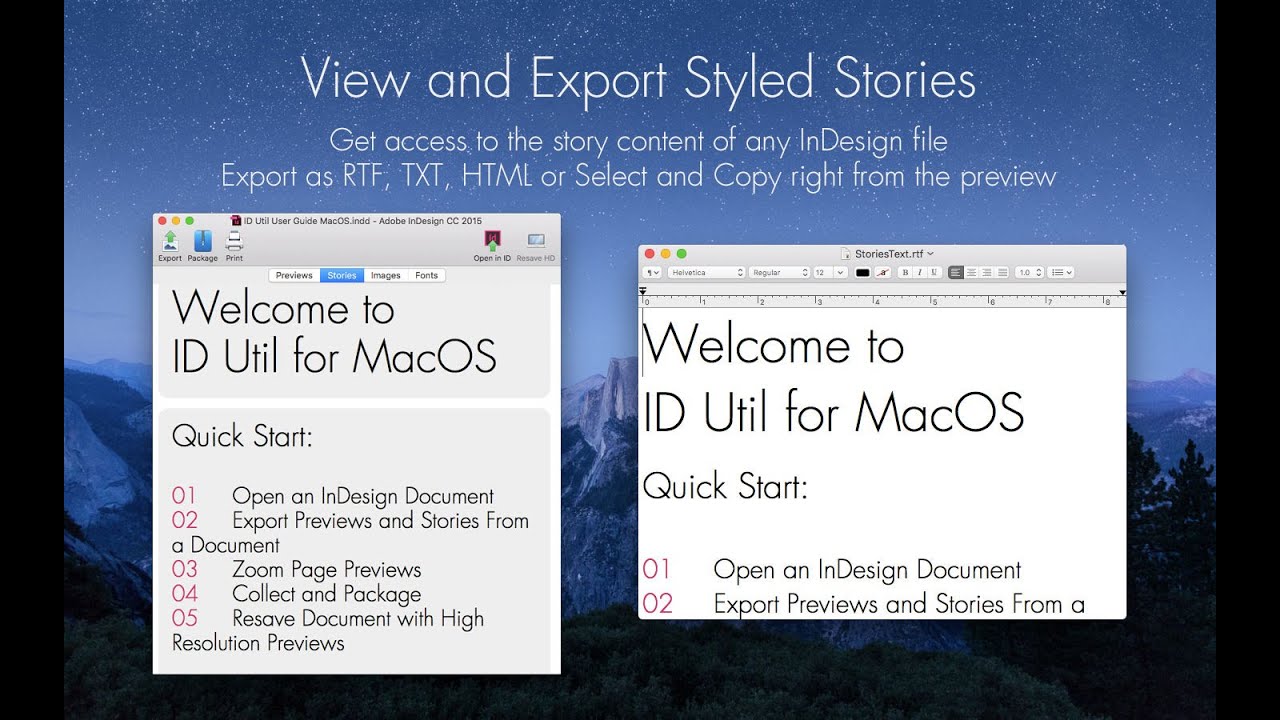The width and height of the screenshot is (1280, 720).
Task: Click the StoriesText.rtf document icon in title bar
Action: [845, 254]
